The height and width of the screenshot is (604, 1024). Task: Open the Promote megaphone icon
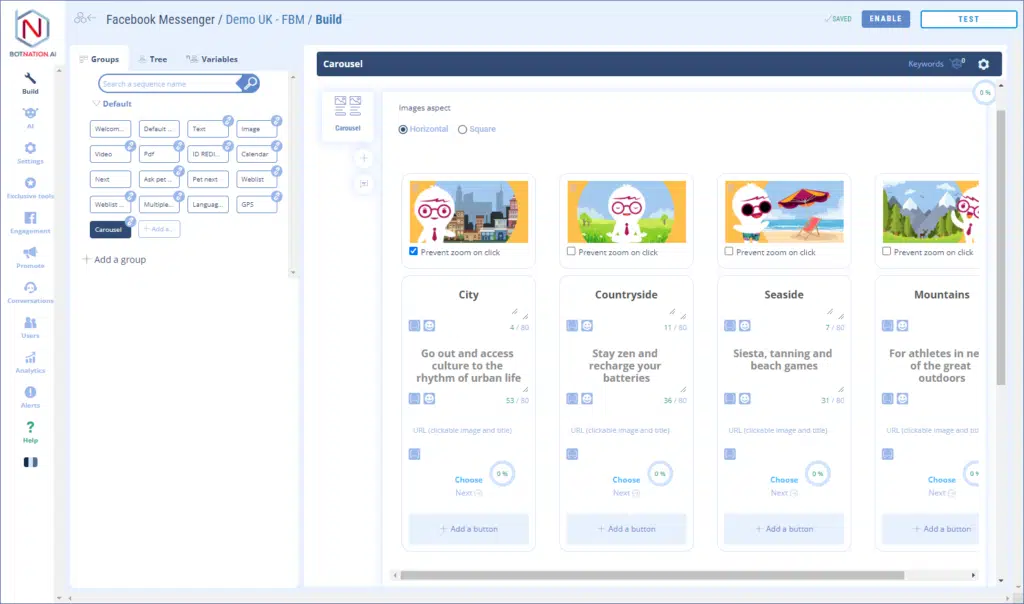point(30,256)
